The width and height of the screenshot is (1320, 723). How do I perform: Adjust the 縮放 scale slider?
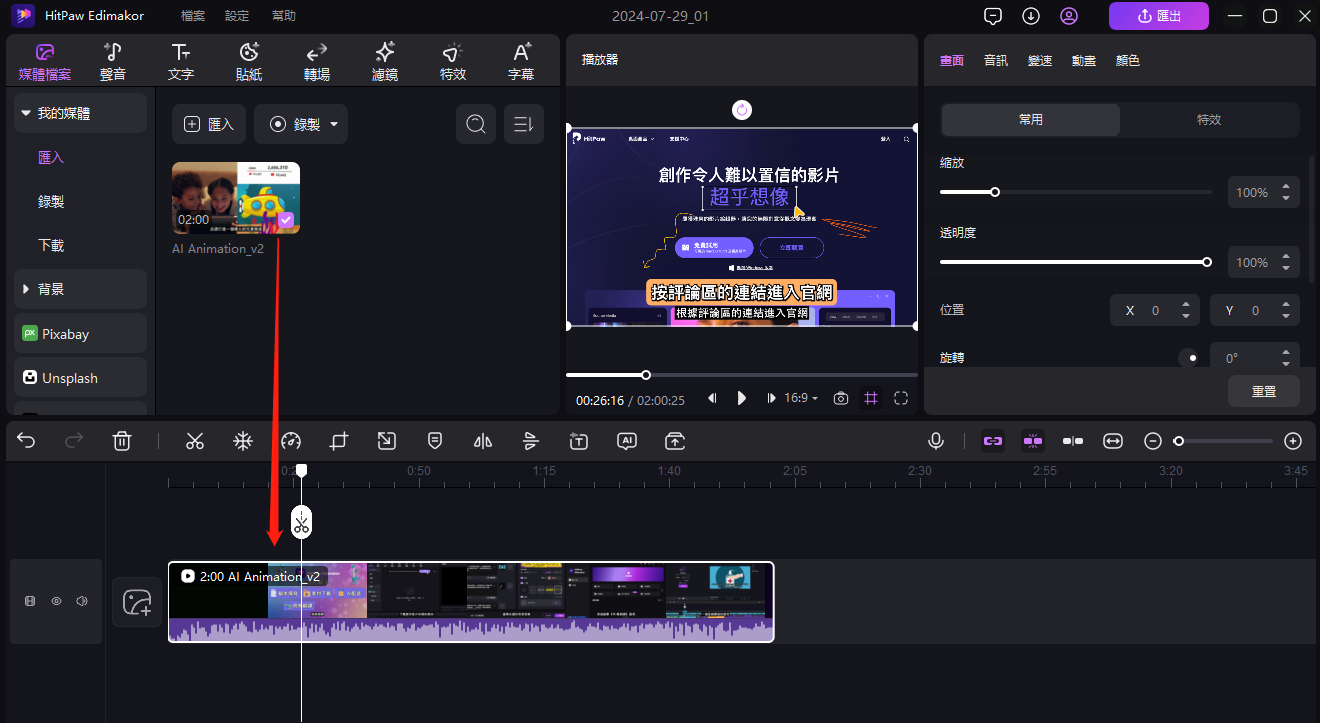pyautogui.click(x=1076, y=192)
